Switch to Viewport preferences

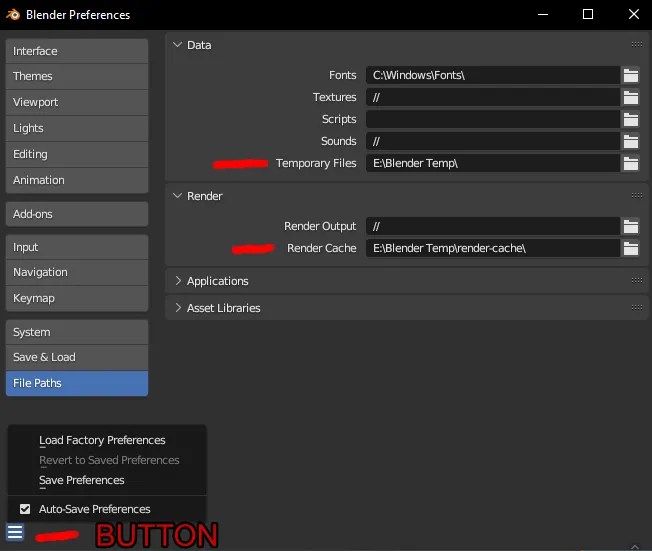77,102
